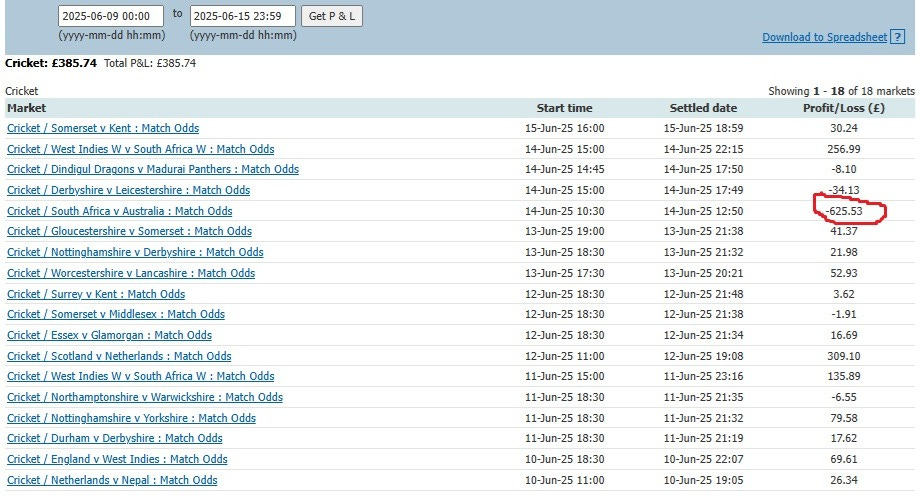Screen dimensions: 921x497
Task: Open England v West Indies Match Odds
Action: pyautogui.click(x=117, y=459)
